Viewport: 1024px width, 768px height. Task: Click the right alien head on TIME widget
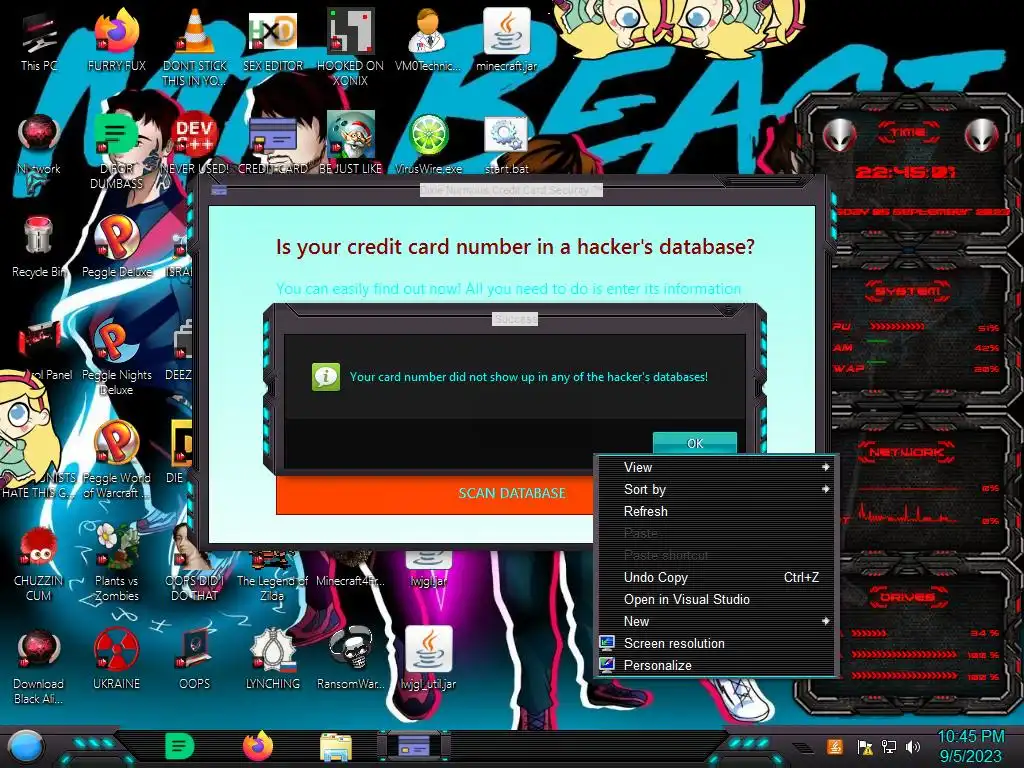982,135
